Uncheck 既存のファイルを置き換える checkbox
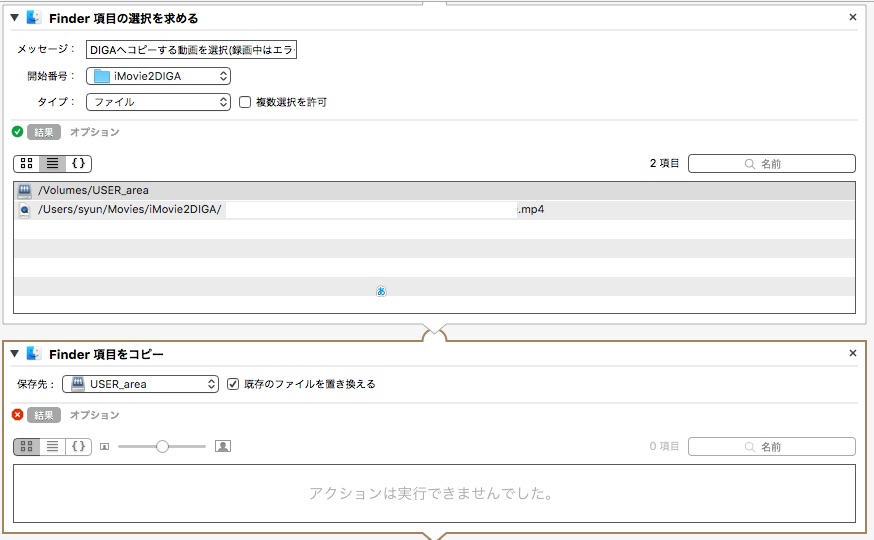874x540 pixels. (233, 384)
